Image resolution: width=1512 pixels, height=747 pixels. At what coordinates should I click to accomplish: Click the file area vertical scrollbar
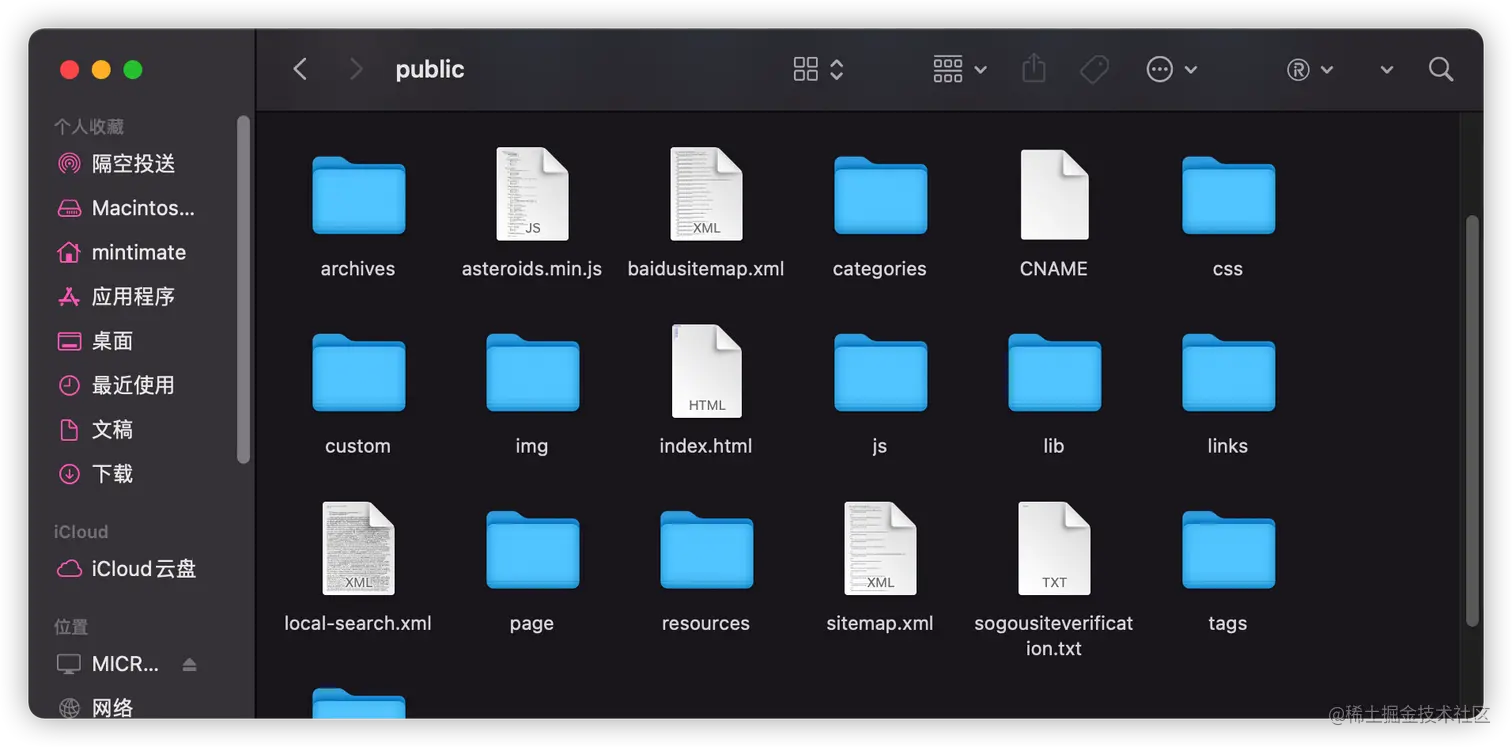point(1472,420)
